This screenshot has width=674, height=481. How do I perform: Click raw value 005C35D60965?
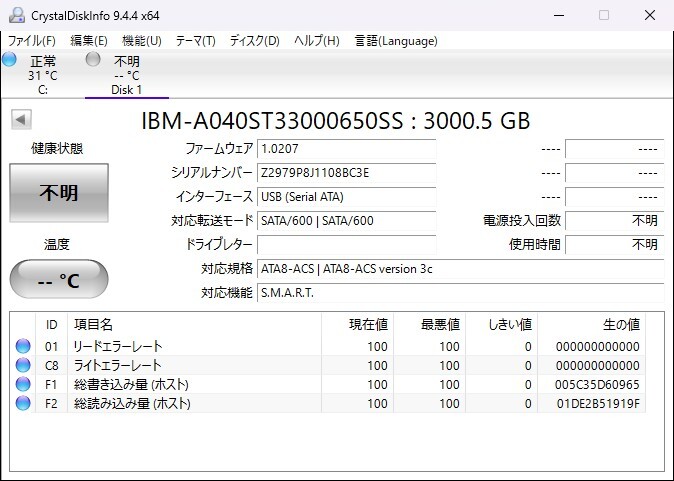coord(597,384)
